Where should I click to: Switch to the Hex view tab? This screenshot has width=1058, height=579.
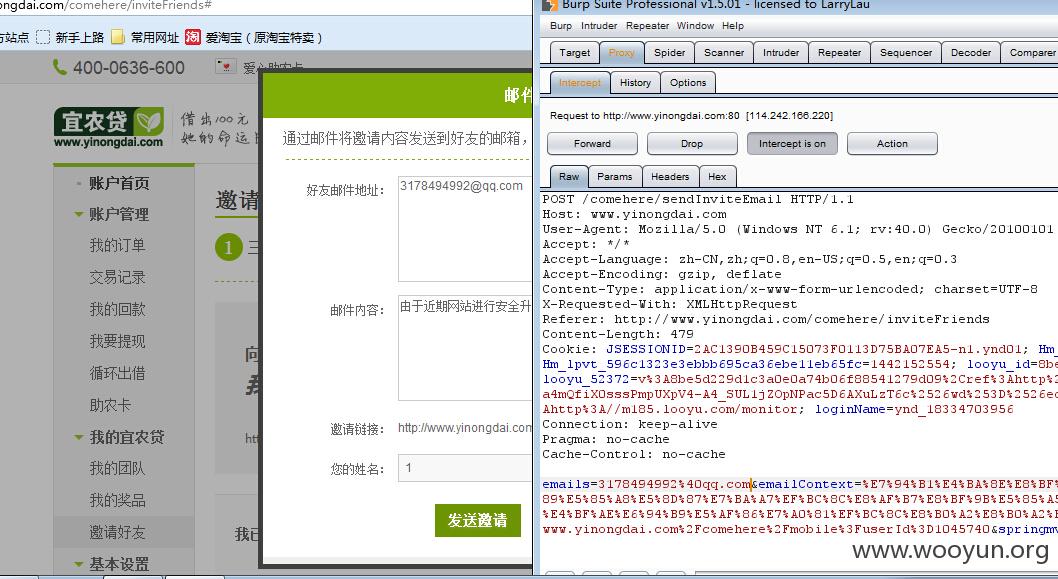click(717, 176)
